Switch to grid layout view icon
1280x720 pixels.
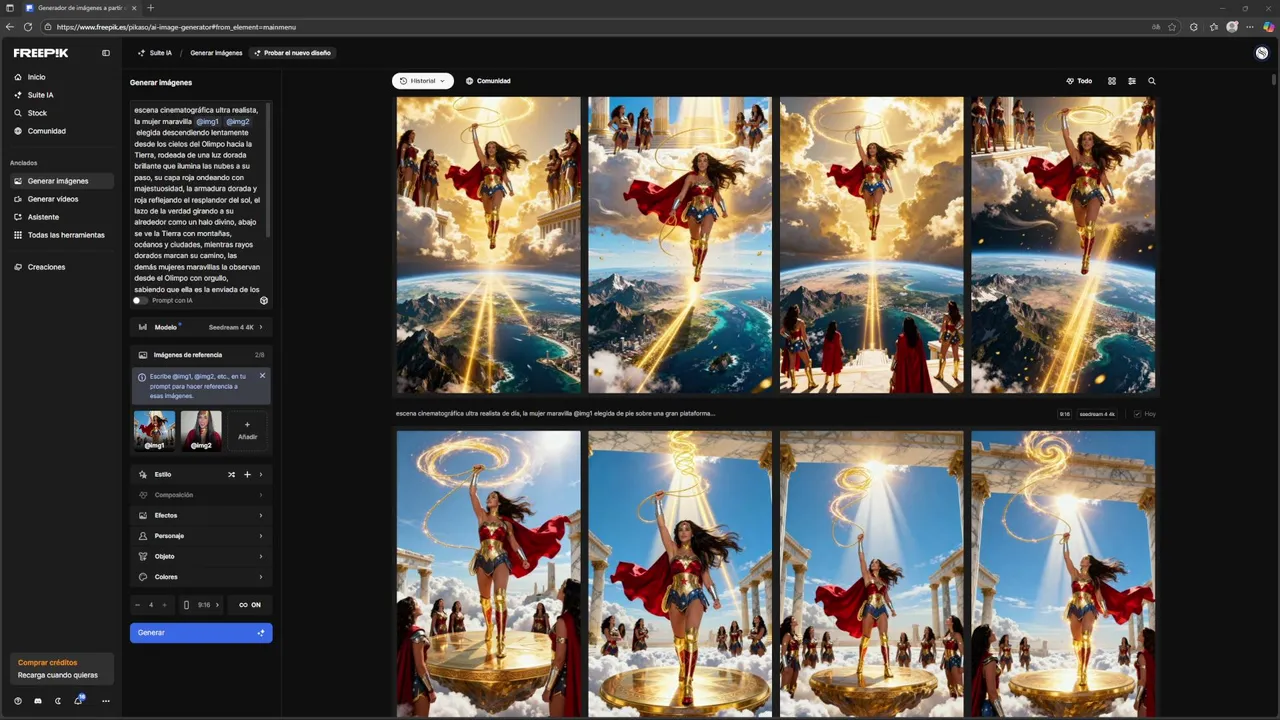pos(1112,81)
